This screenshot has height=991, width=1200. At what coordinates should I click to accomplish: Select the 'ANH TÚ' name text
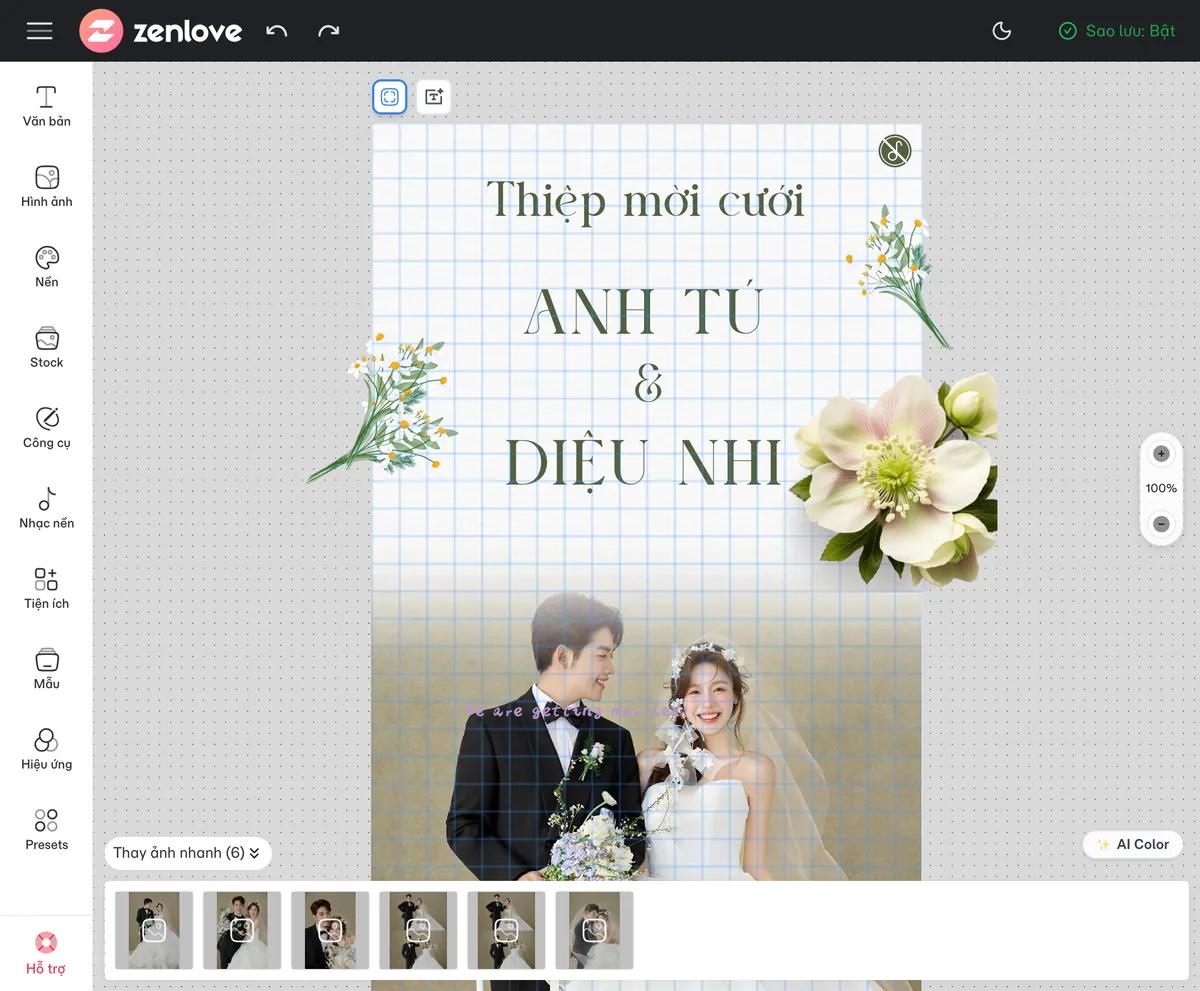coord(645,311)
